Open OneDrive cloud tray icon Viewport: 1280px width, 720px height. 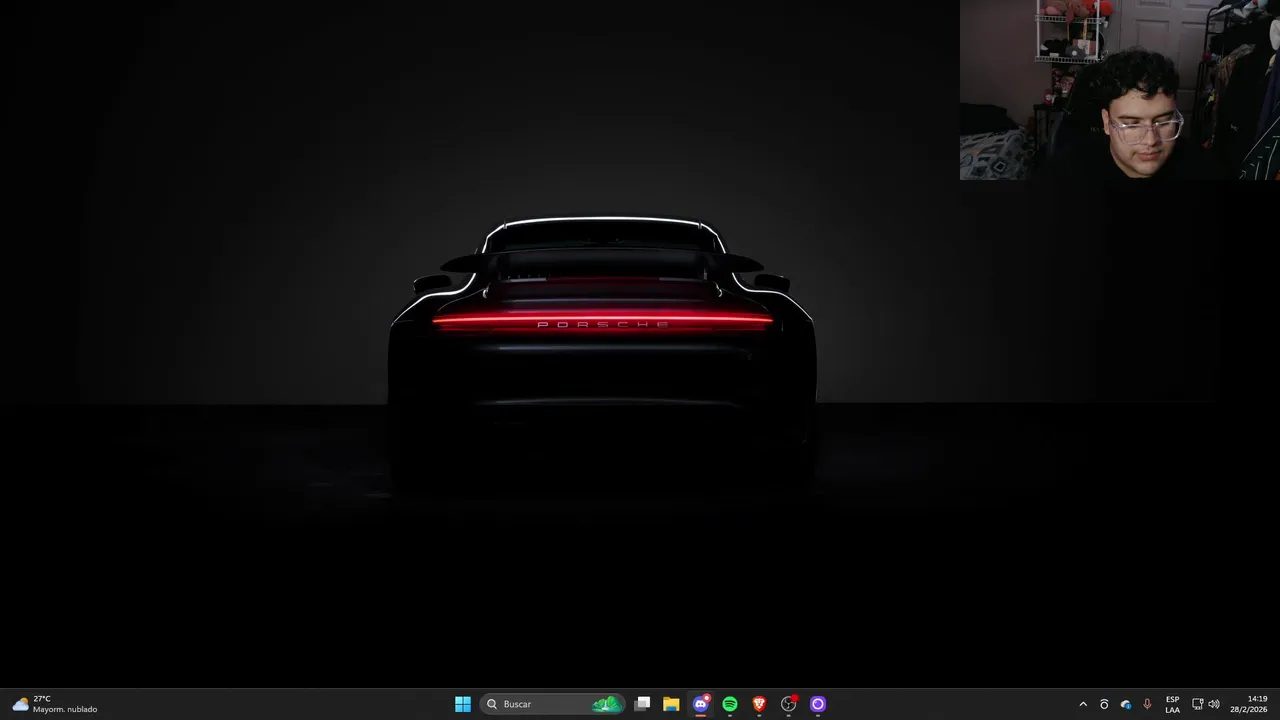1126,704
